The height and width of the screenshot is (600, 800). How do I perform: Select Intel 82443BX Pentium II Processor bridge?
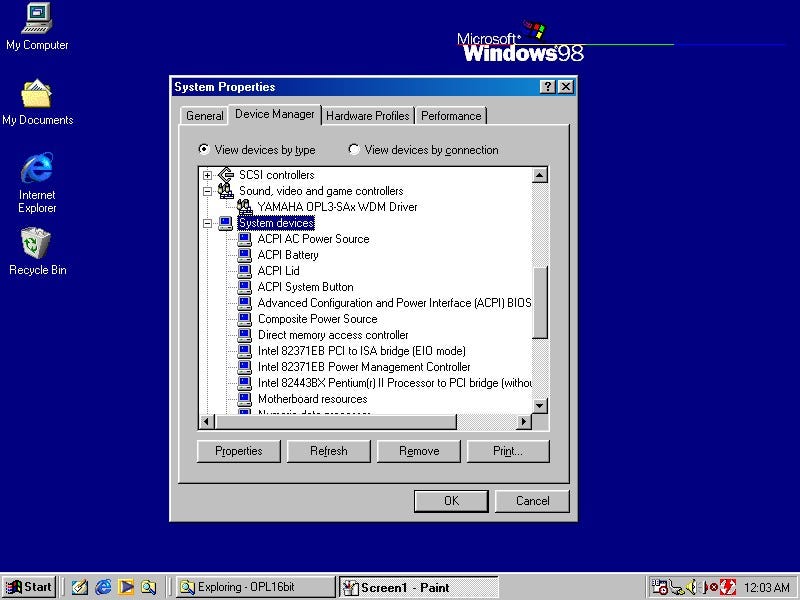[x=394, y=383]
